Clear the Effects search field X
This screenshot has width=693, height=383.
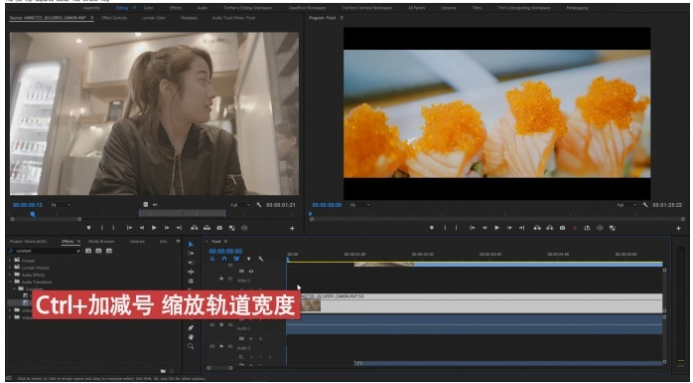coord(79,251)
